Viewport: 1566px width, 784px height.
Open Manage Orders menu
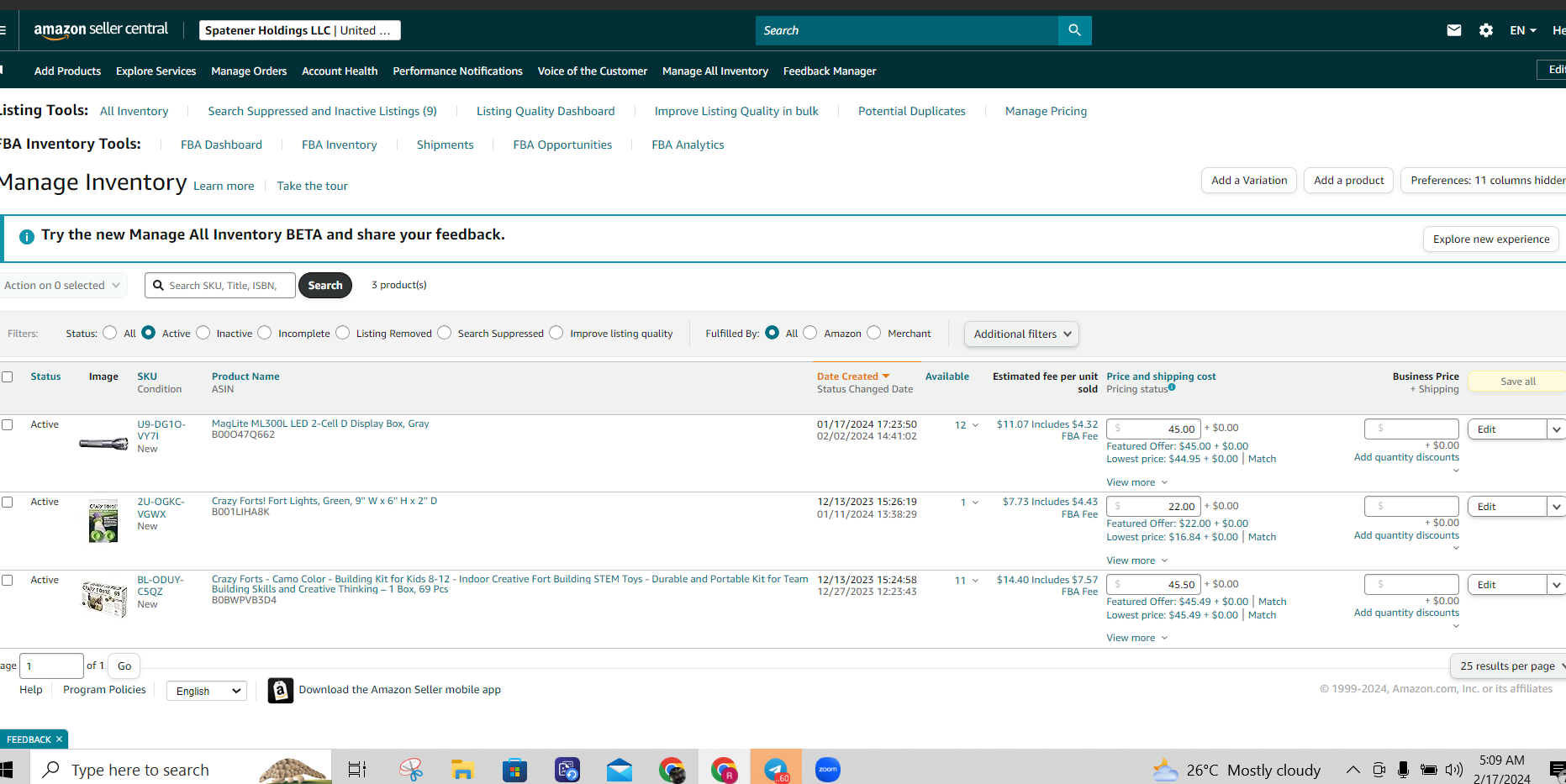tap(249, 71)
